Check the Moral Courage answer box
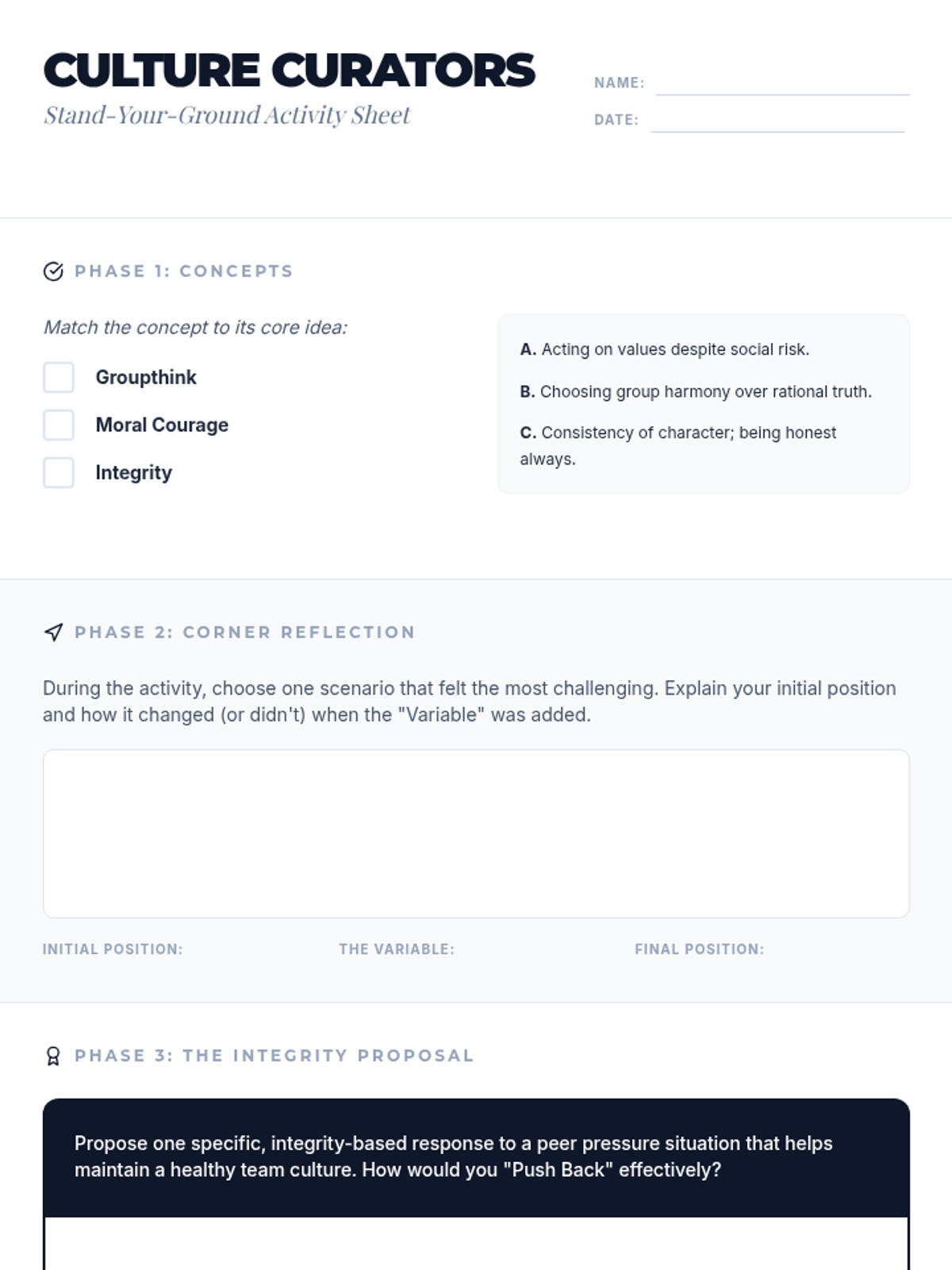952x1270 pixels. point(59,425)
